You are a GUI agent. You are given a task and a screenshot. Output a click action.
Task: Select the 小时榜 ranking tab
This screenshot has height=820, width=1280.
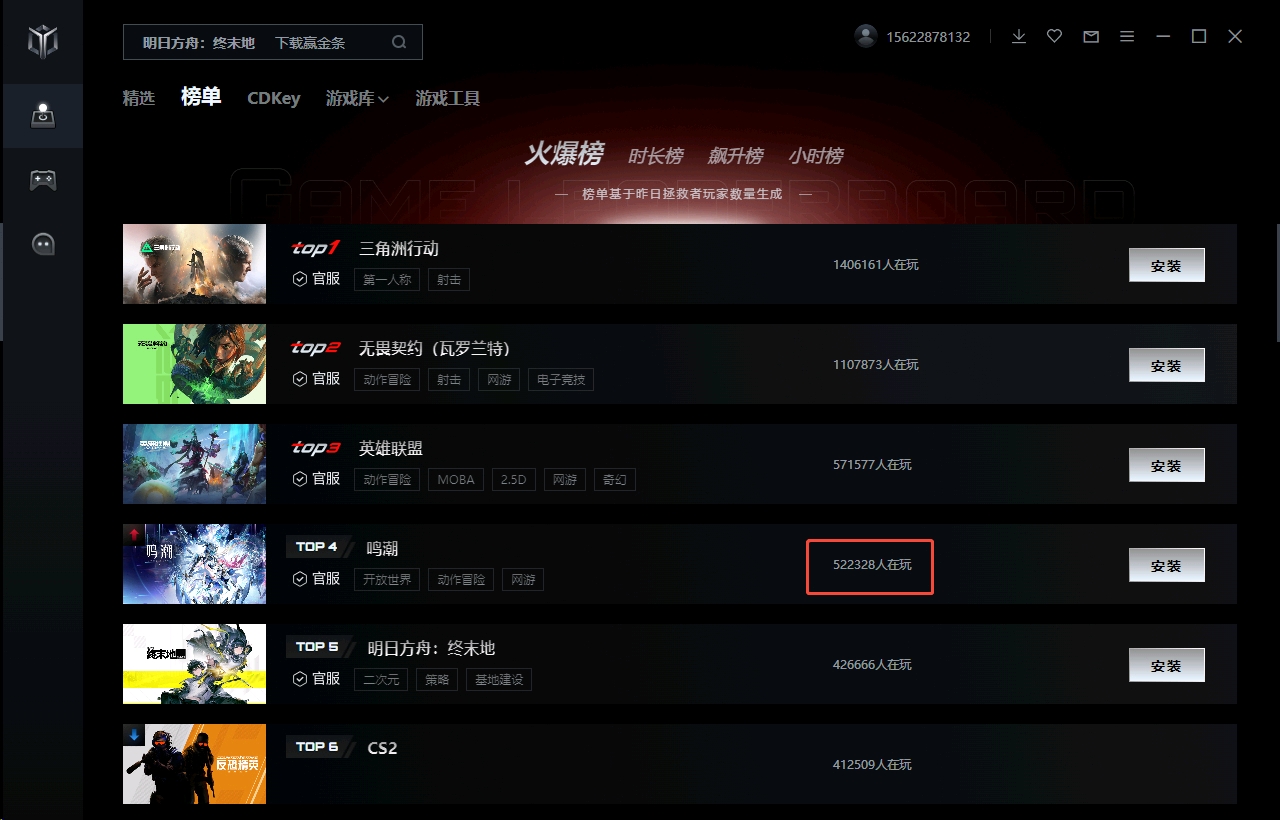tap(815, 156)
